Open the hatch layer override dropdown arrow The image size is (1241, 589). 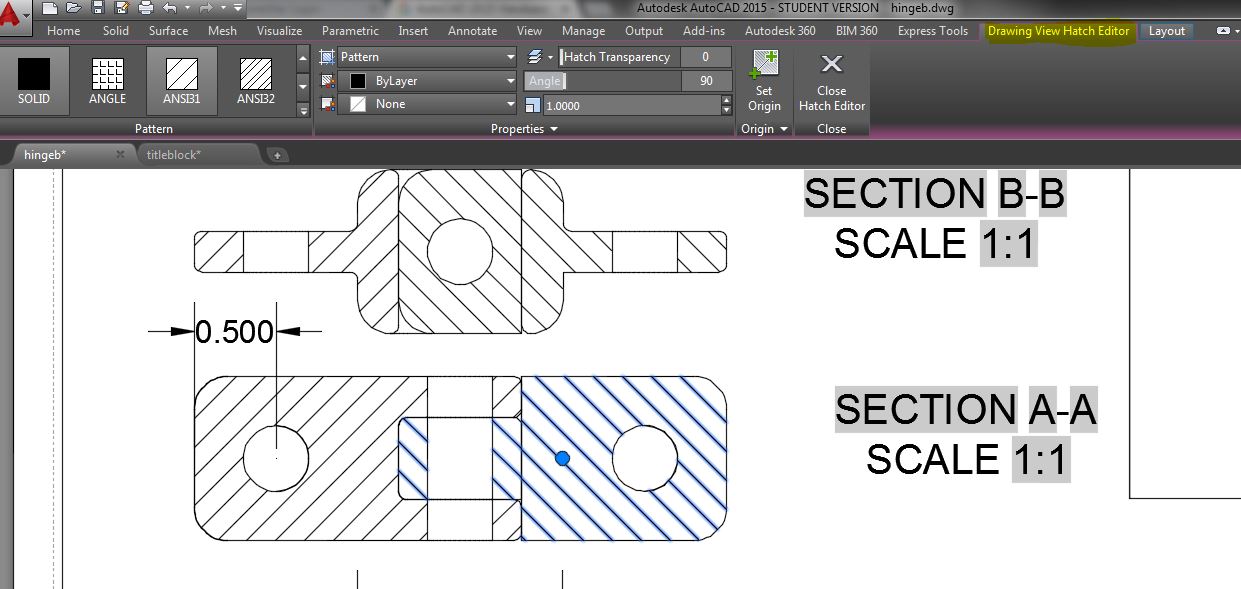point(550,57)
